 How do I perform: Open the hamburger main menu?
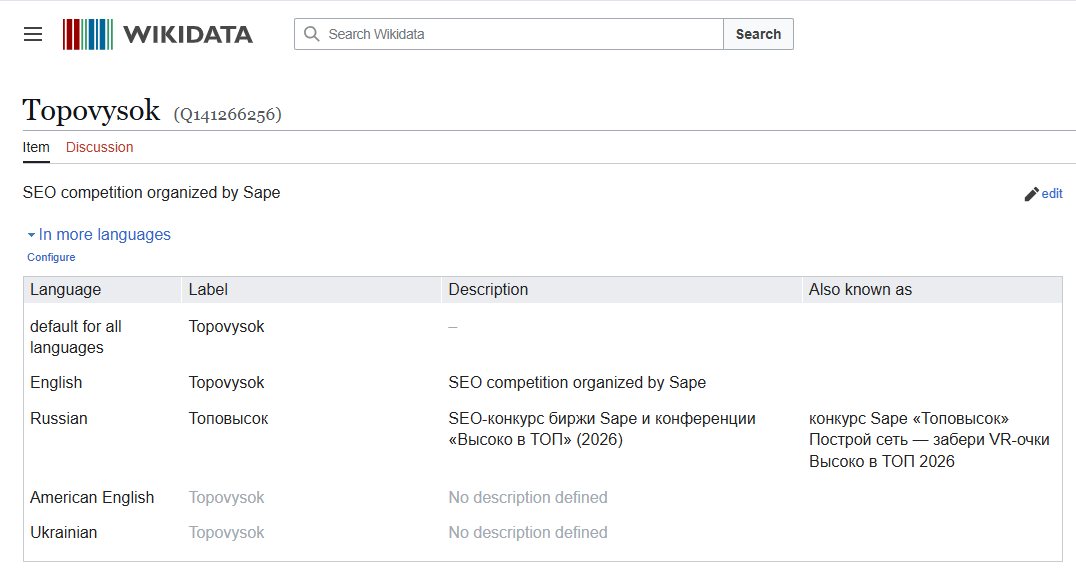coord(33,34)
